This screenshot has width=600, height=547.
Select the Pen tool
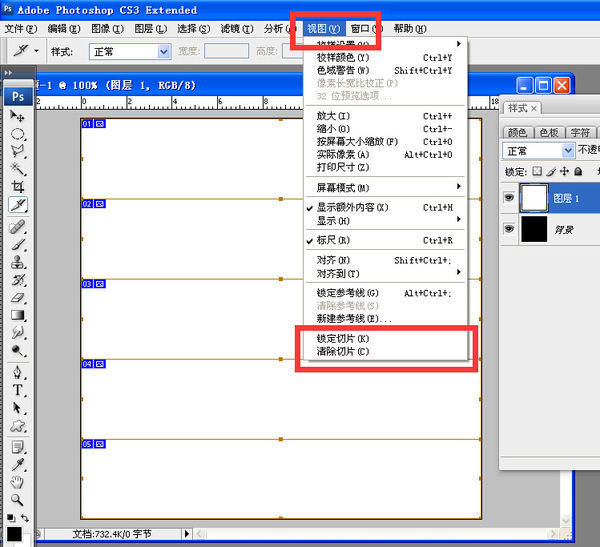tap(17, 372)
